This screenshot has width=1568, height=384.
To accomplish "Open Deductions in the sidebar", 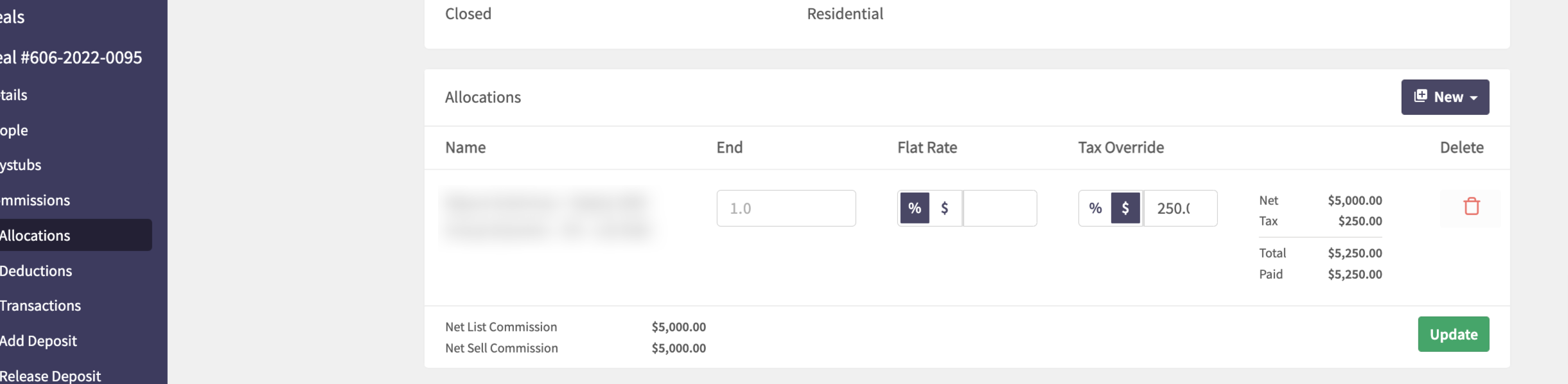I will coord(36,270).
